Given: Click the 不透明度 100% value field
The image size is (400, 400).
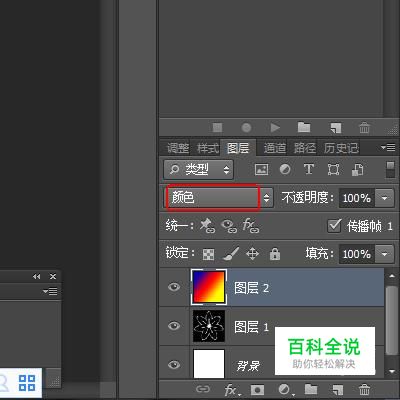Looking at the screenshot, I should pos(356,198).
